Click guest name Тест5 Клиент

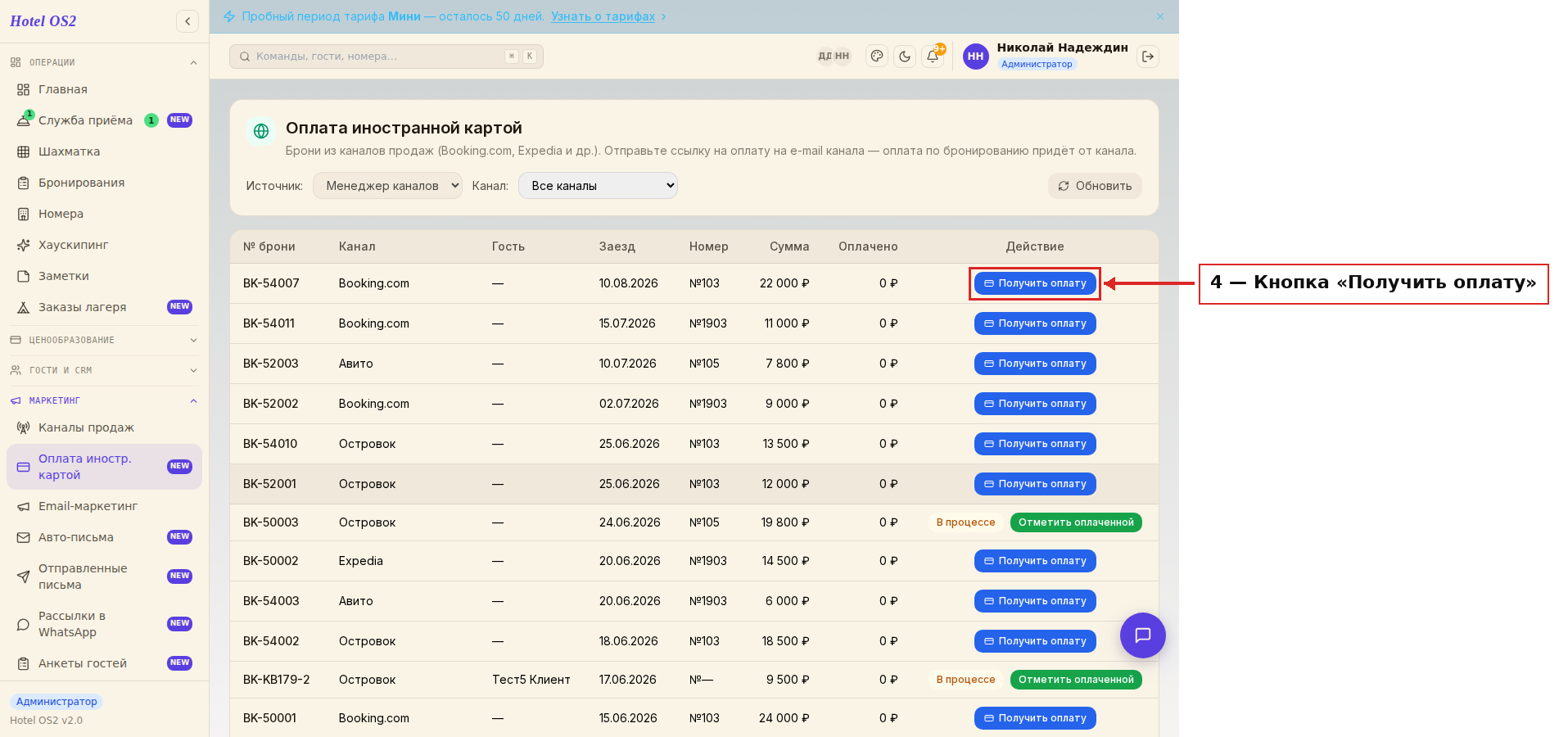pyautogui.click(x=531, y=680)
